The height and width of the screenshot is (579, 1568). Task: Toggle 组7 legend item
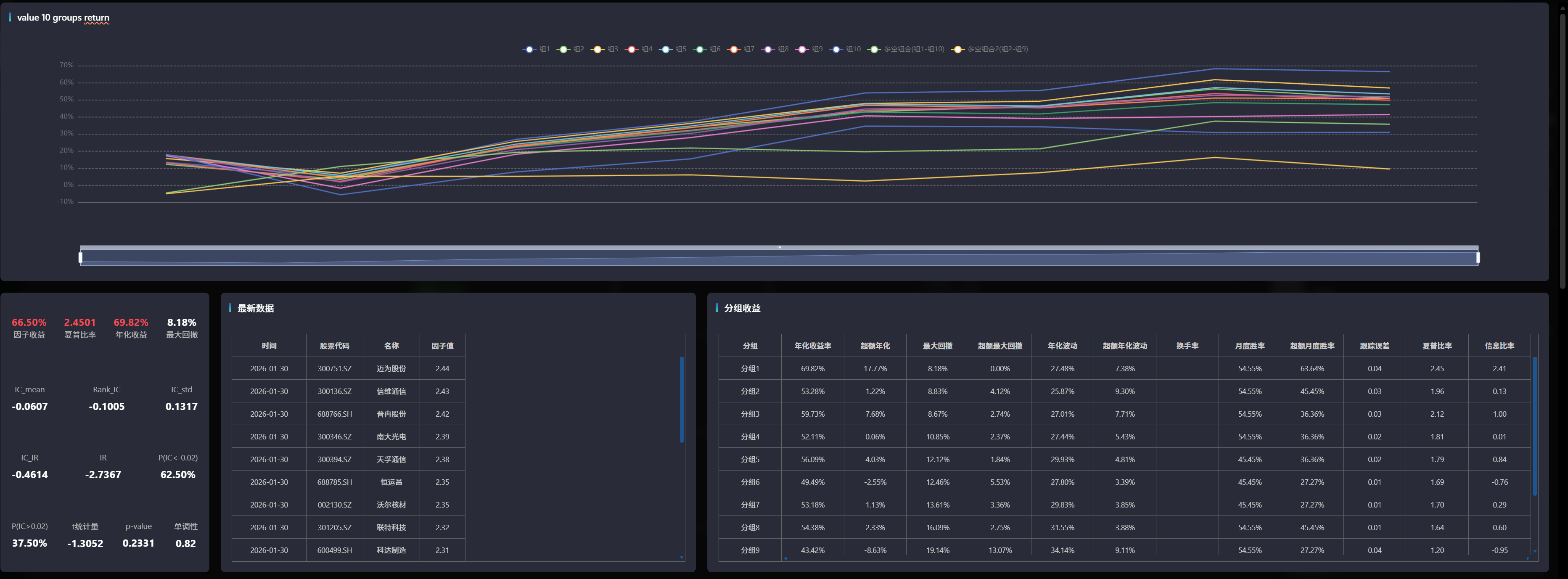coord(733,49)
